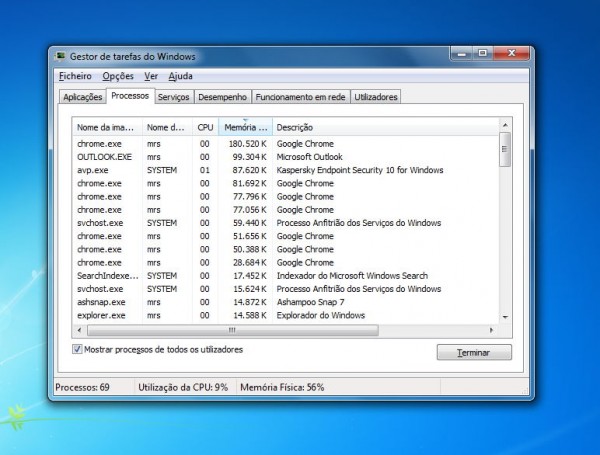The height and width of the screenshot is (455, 600).
Task: Sort by the Memória column header
Action: click(245, 127)
